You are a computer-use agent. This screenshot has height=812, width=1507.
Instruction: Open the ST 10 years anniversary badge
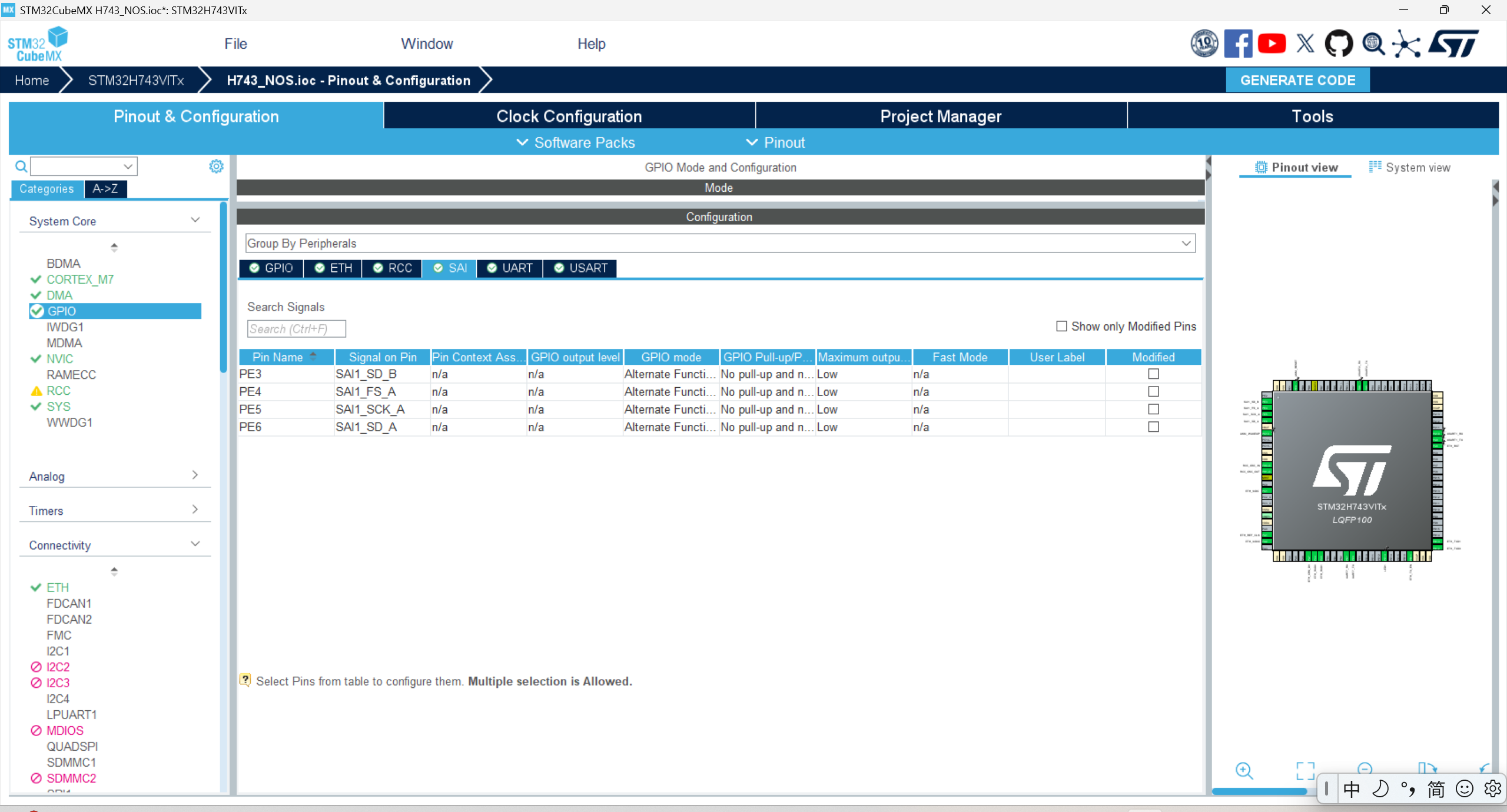(x=1204, y=44)
